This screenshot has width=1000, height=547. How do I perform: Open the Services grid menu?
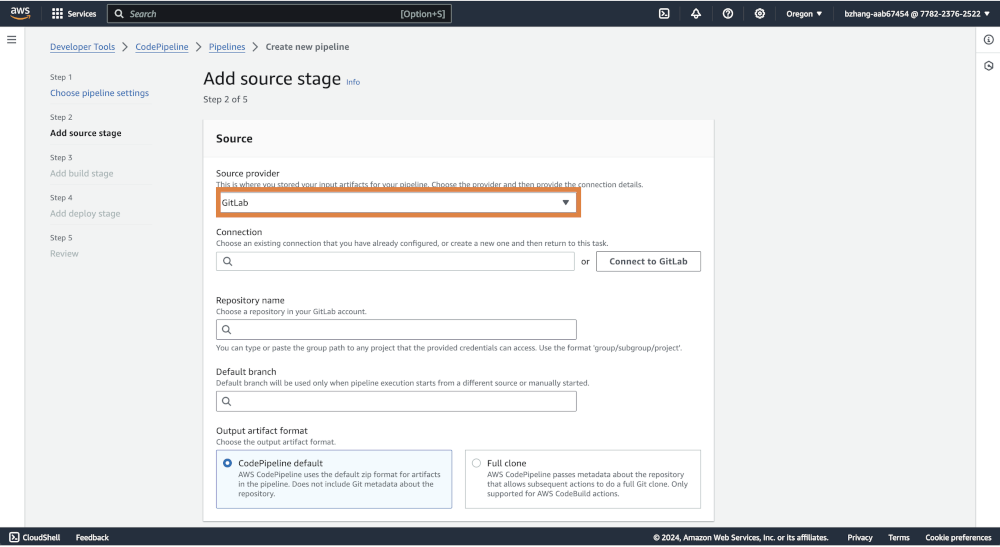pos(57,13)
